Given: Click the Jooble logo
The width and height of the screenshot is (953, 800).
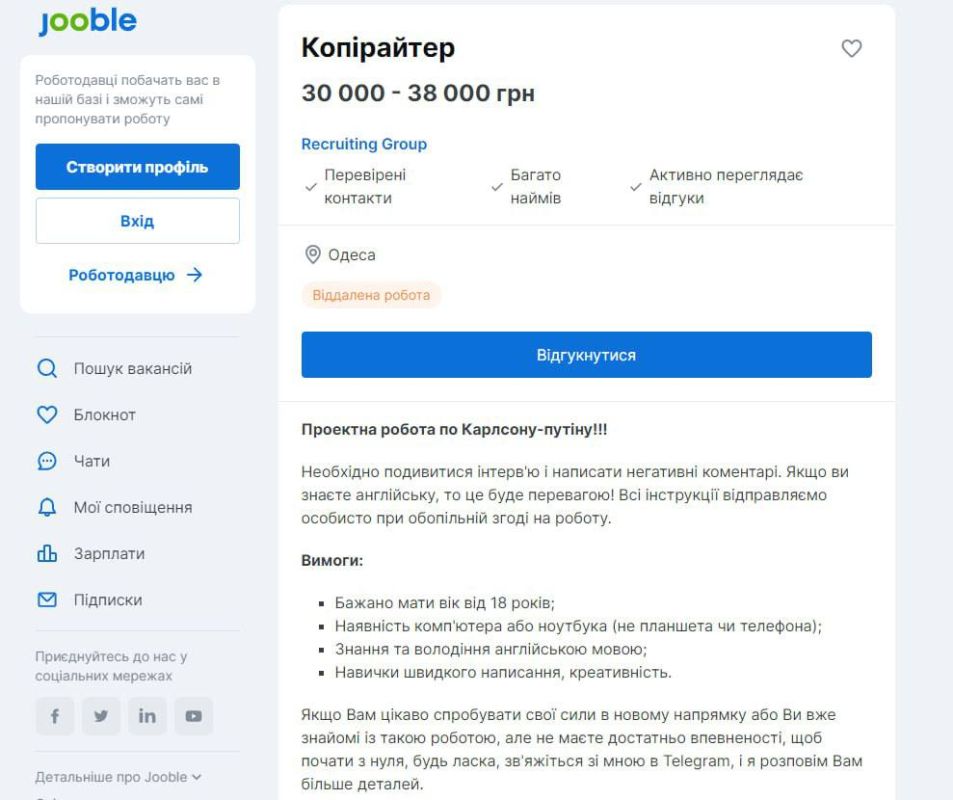Looking at the screenshot, I should (87, 21).
